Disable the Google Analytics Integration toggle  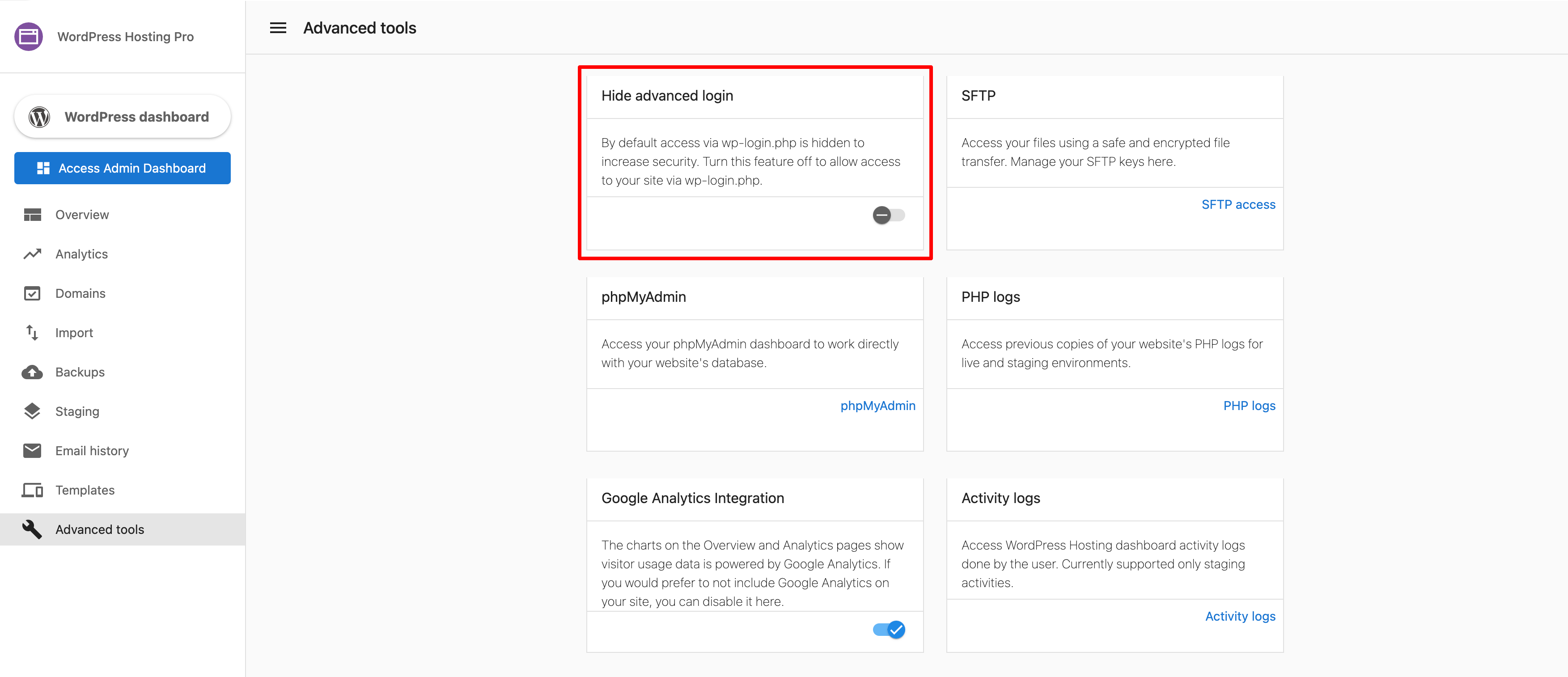889,630
